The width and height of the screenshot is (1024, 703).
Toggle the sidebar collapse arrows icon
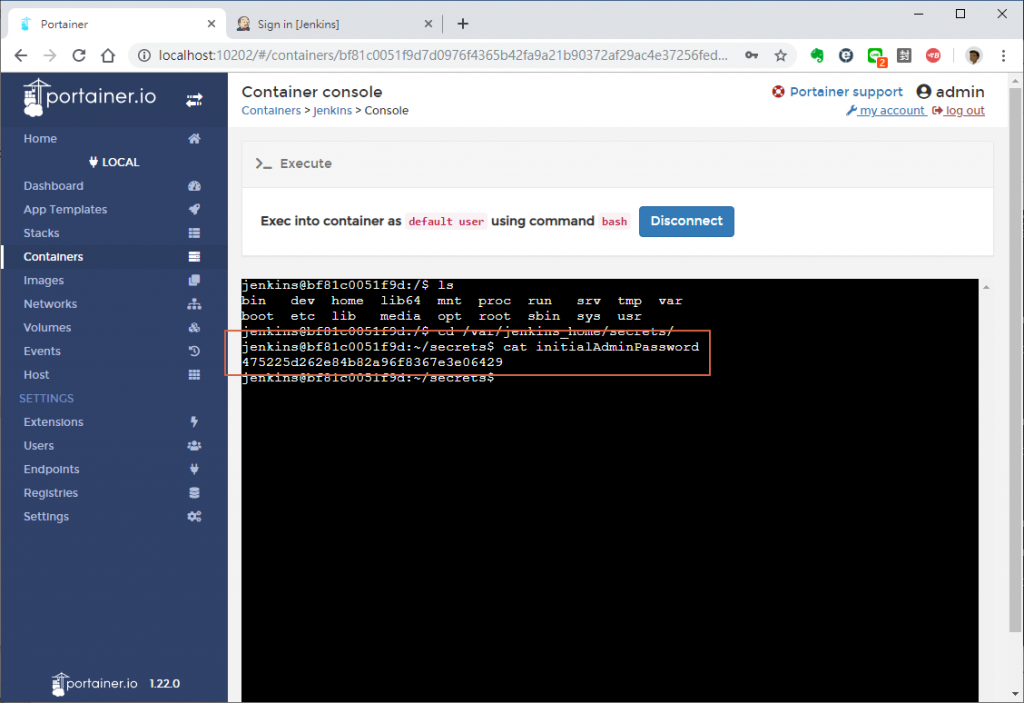[x=194, y=100]
